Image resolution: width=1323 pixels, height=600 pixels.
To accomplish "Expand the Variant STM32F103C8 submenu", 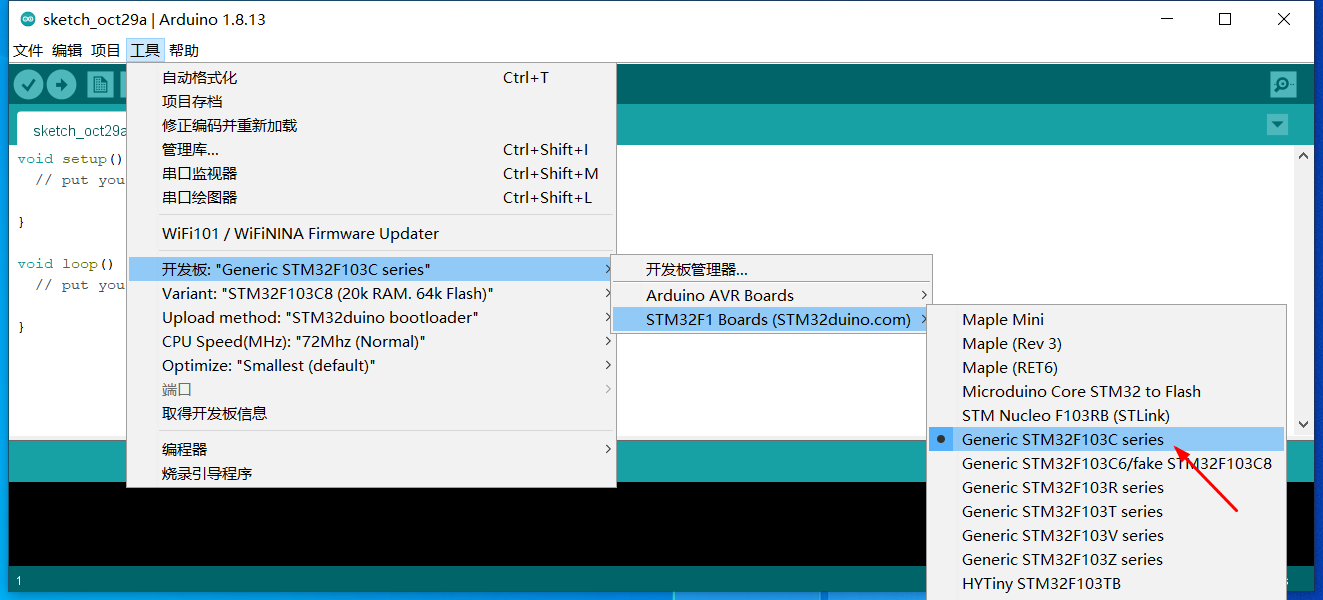I will click(x=371, y=293).
